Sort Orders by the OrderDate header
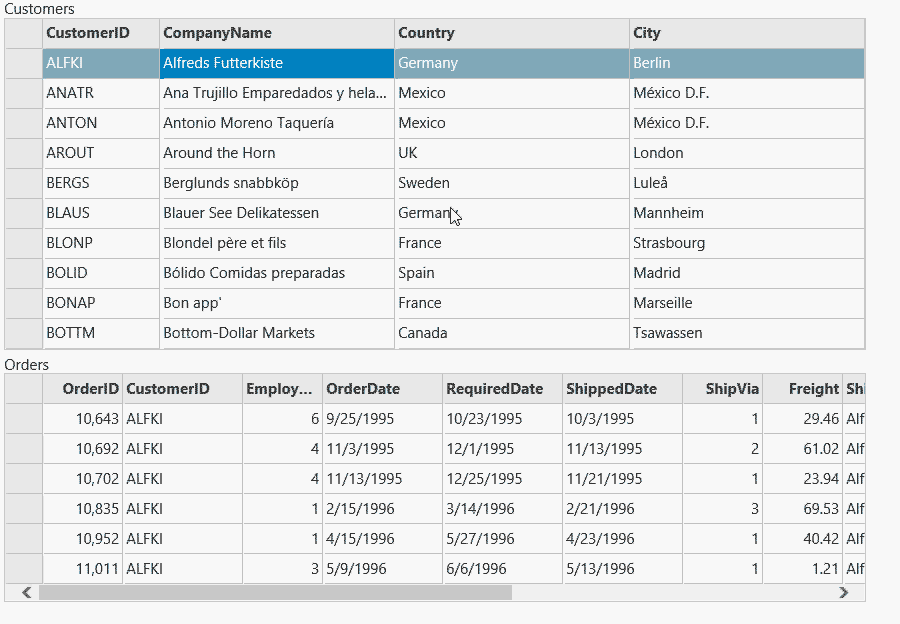The width and height of the screenshot is (900, 624). click(382, 389)
